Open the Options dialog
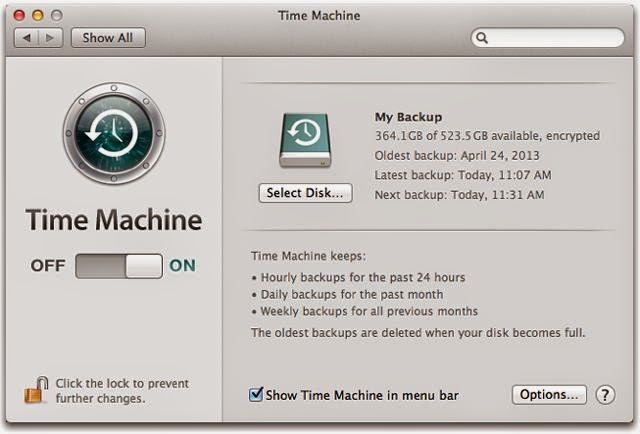This screenshot has height=434, width=640. coord(549,394)
